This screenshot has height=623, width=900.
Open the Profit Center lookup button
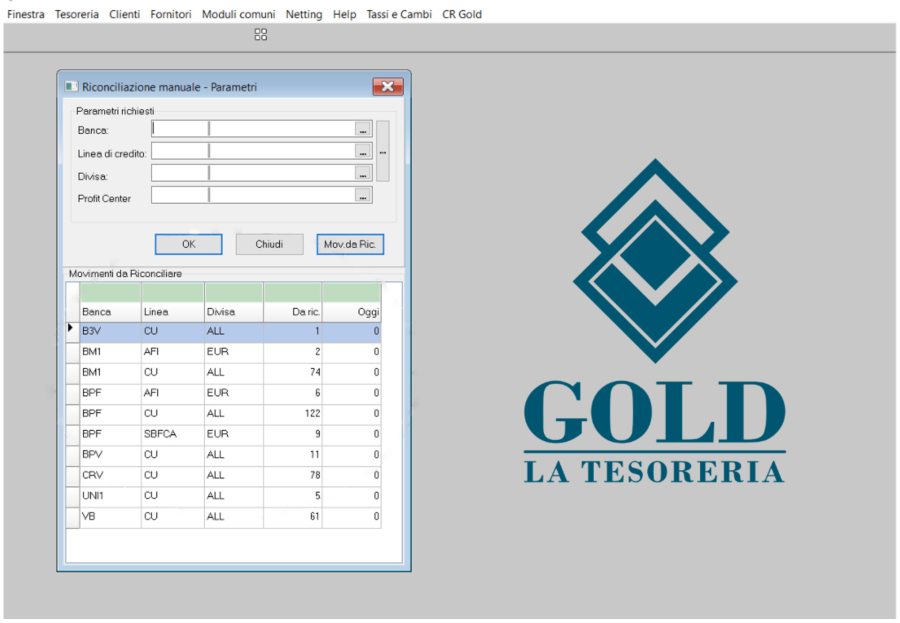click(363, 197)
